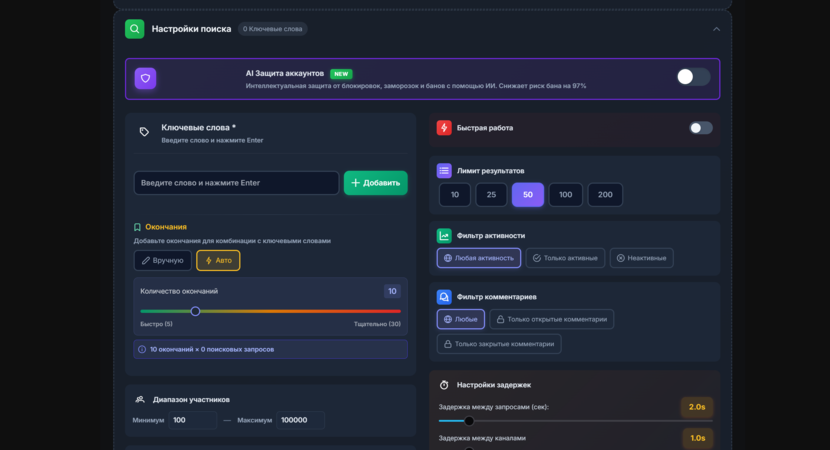Click the purple shield AI protection icon
This screenshot has width=830, height=450.
point(145,79)
